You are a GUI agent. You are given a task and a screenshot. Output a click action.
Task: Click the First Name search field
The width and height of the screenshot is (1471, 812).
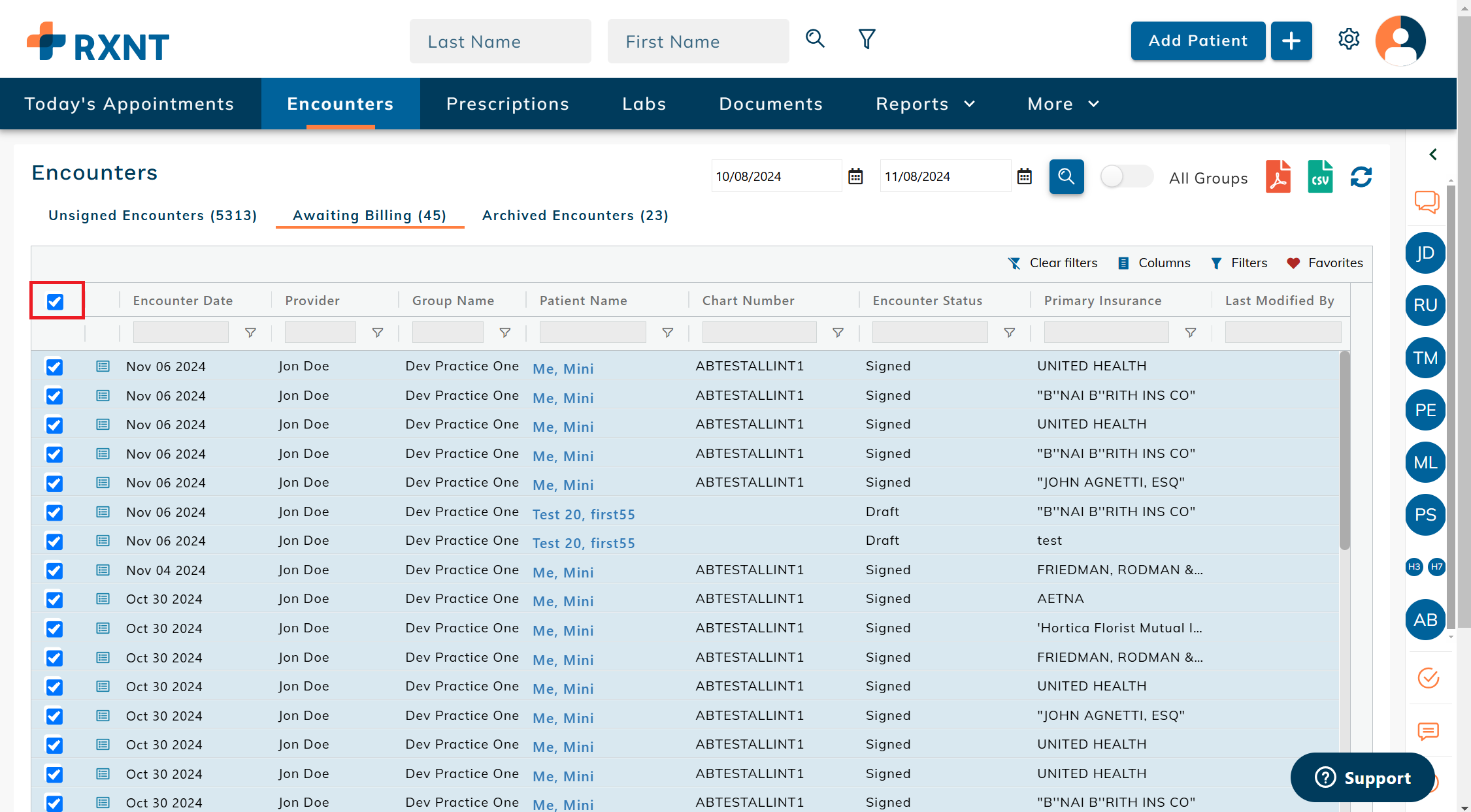[x=699, y=41]
